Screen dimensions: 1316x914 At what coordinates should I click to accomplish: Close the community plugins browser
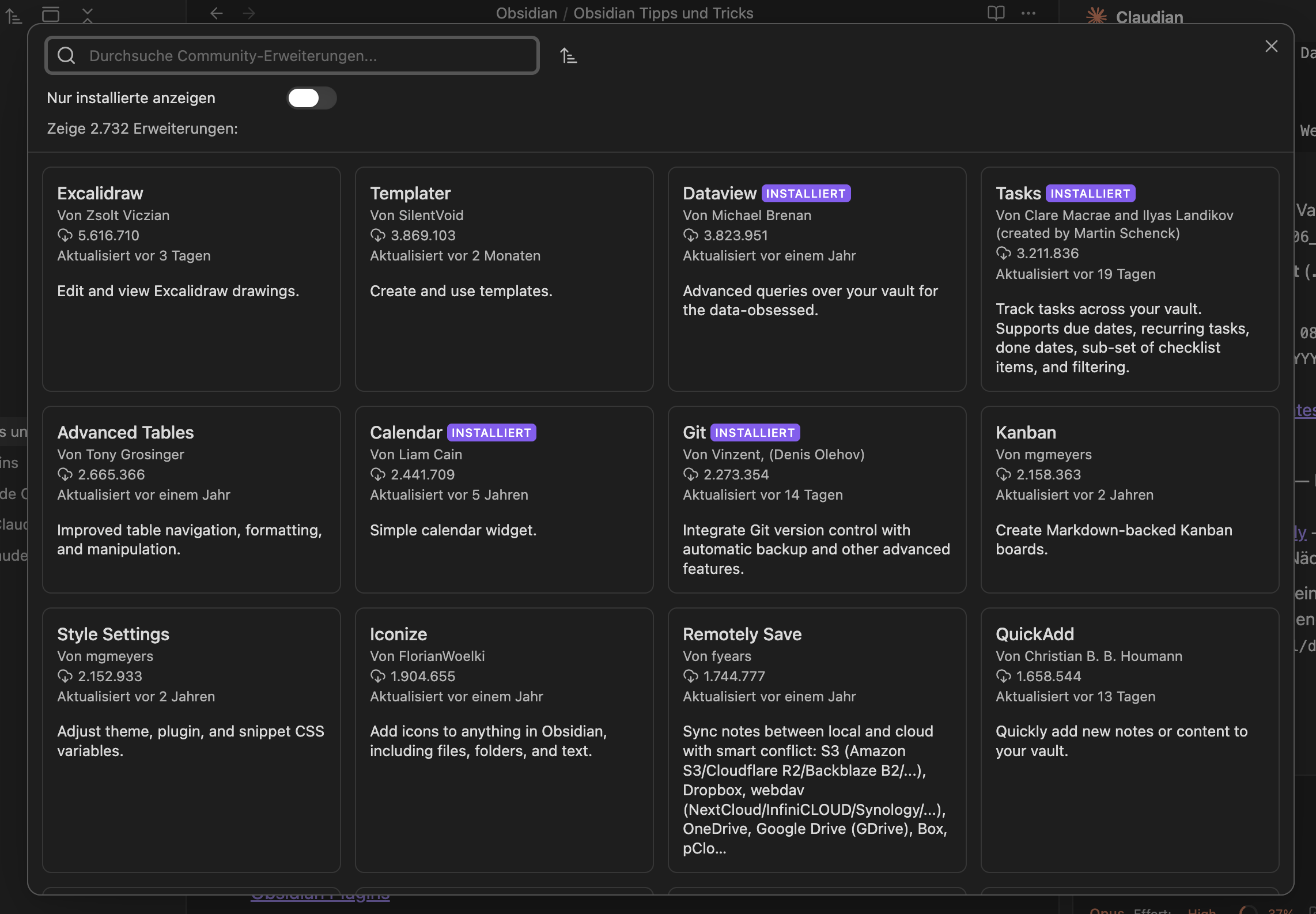(x=1272, y=46)
